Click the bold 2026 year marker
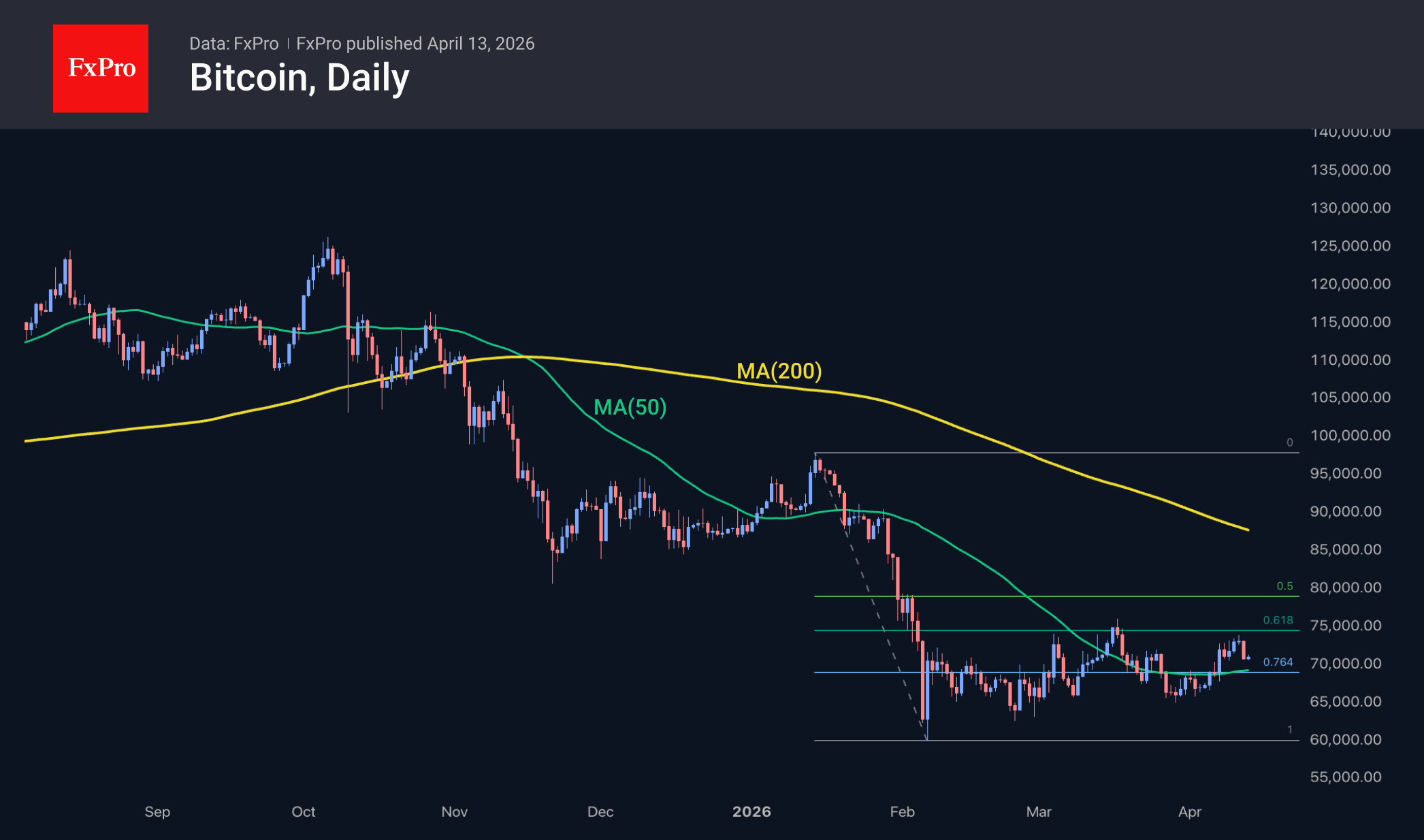The height and width of the screenshot is (840, 1424). (751, 811)
